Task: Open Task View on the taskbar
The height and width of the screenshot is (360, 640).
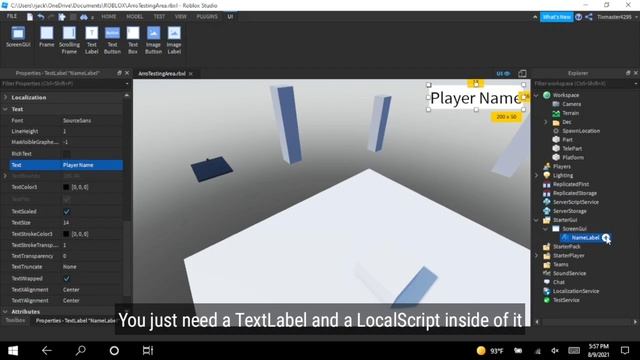Action: (x=148, y=351)
